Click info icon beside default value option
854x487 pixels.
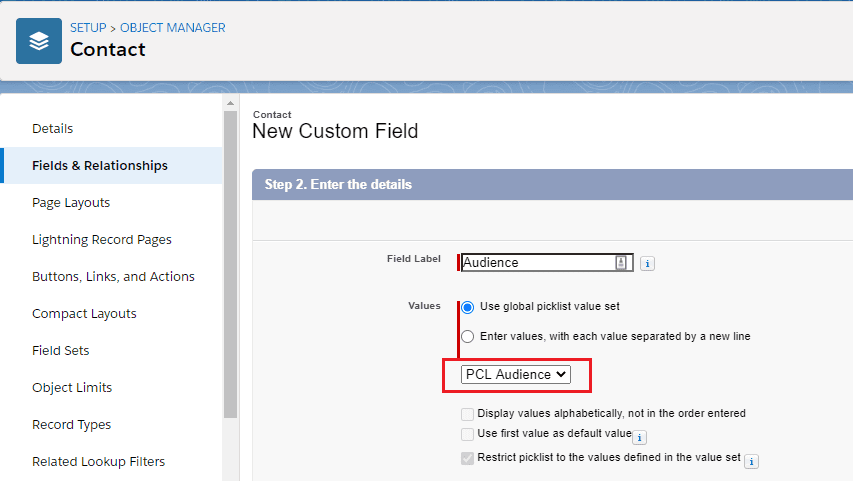click(640, 437)
